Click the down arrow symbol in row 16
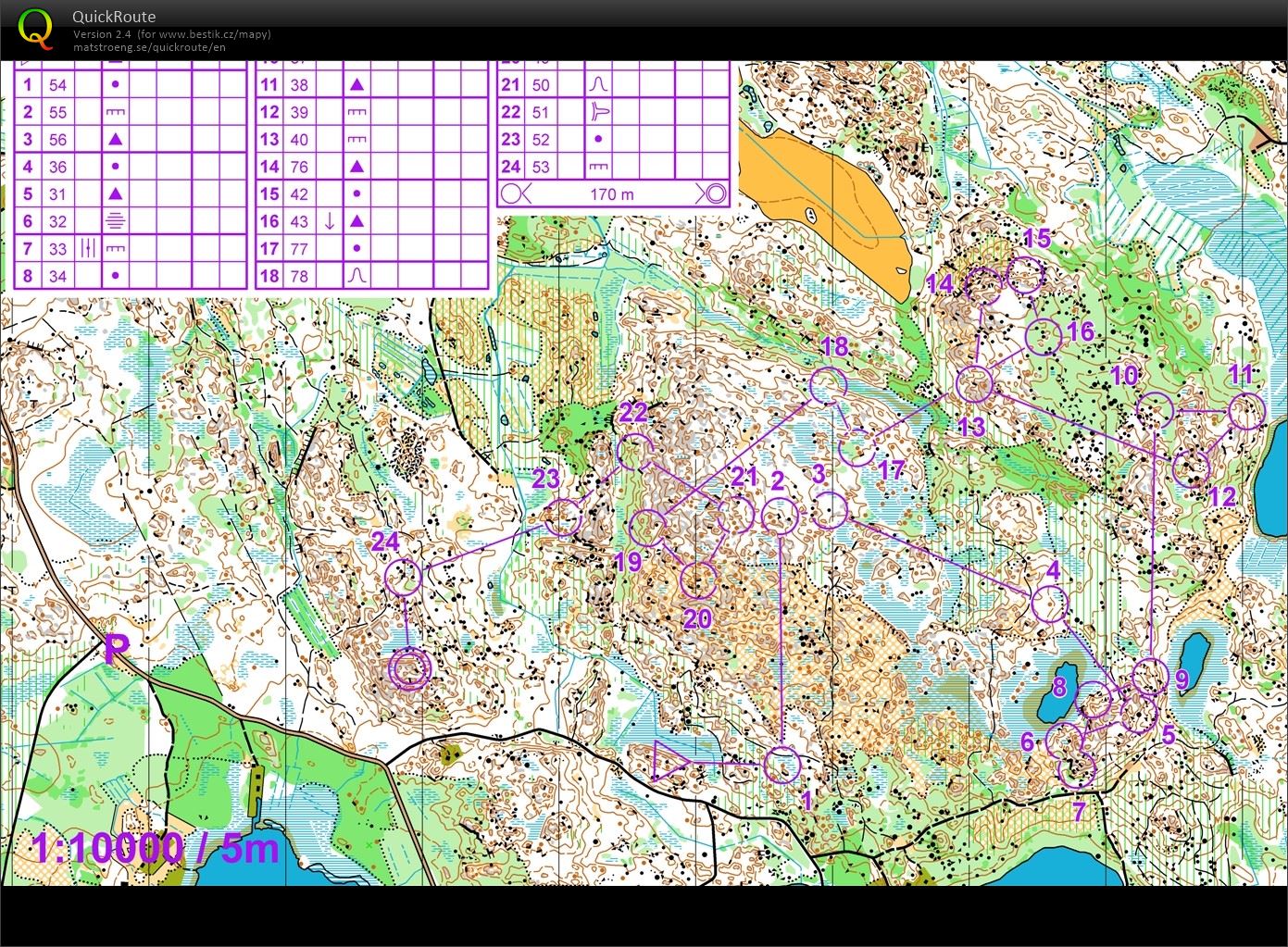 (x=331, y=221)
